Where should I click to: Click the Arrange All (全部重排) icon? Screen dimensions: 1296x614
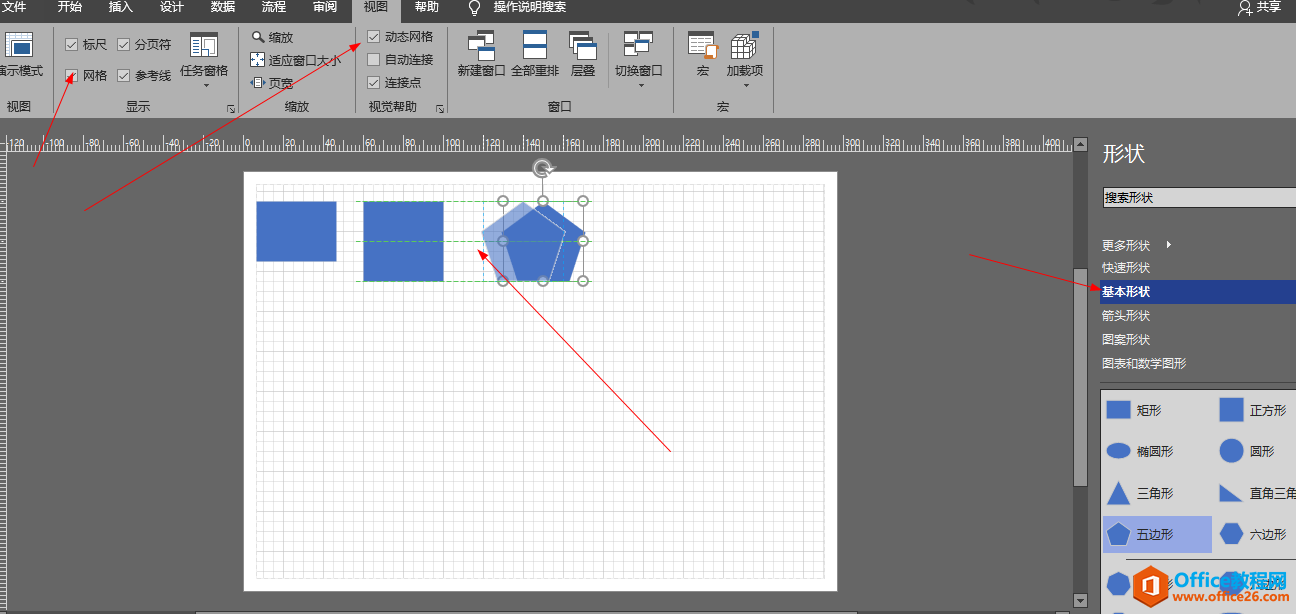pos(535,46)
